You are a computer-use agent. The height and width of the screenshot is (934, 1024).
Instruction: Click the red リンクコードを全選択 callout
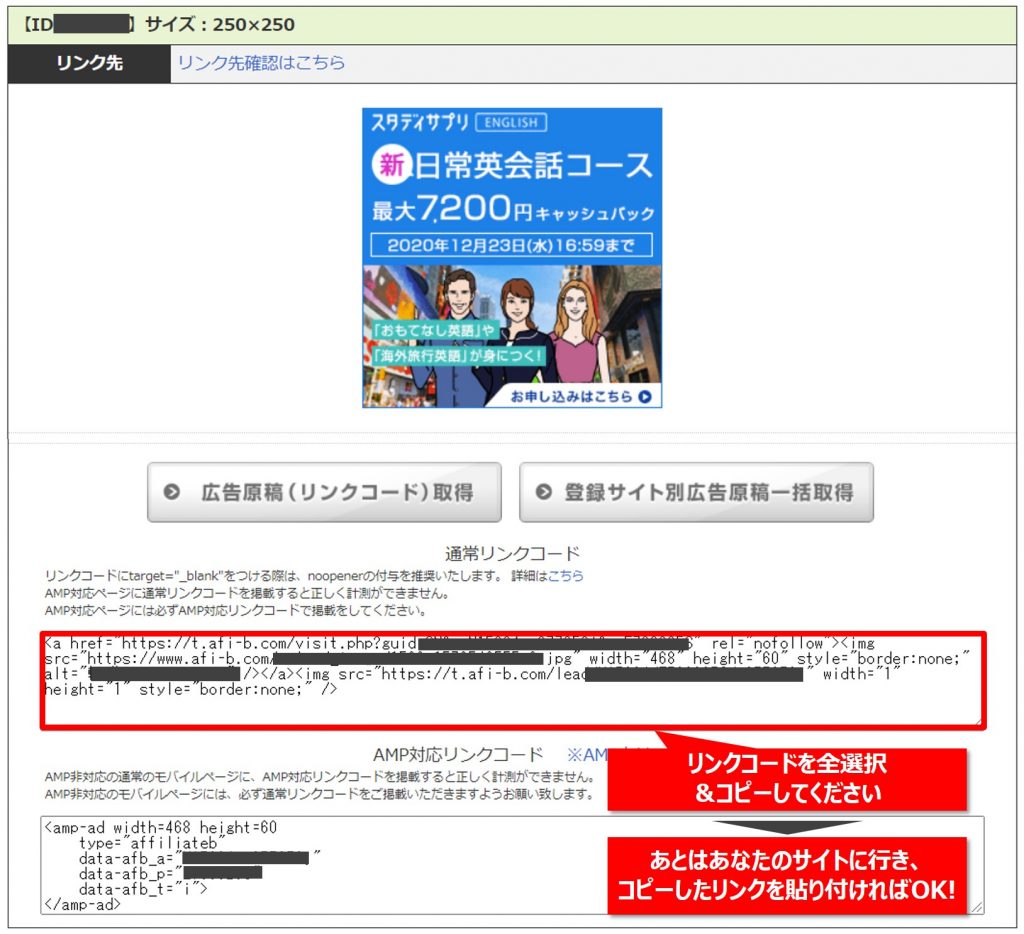click(786, 777)
